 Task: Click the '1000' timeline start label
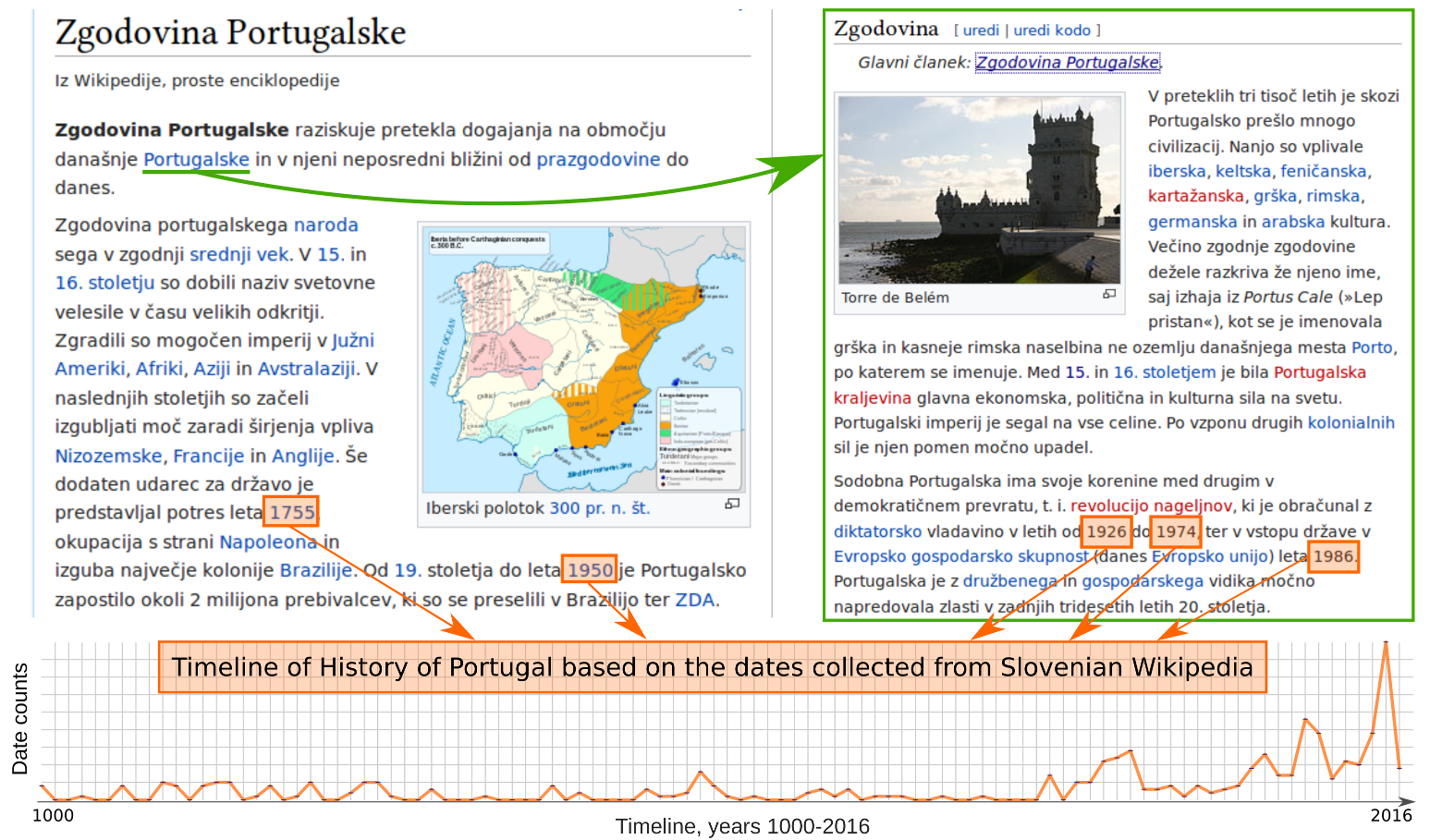point(53,815)
